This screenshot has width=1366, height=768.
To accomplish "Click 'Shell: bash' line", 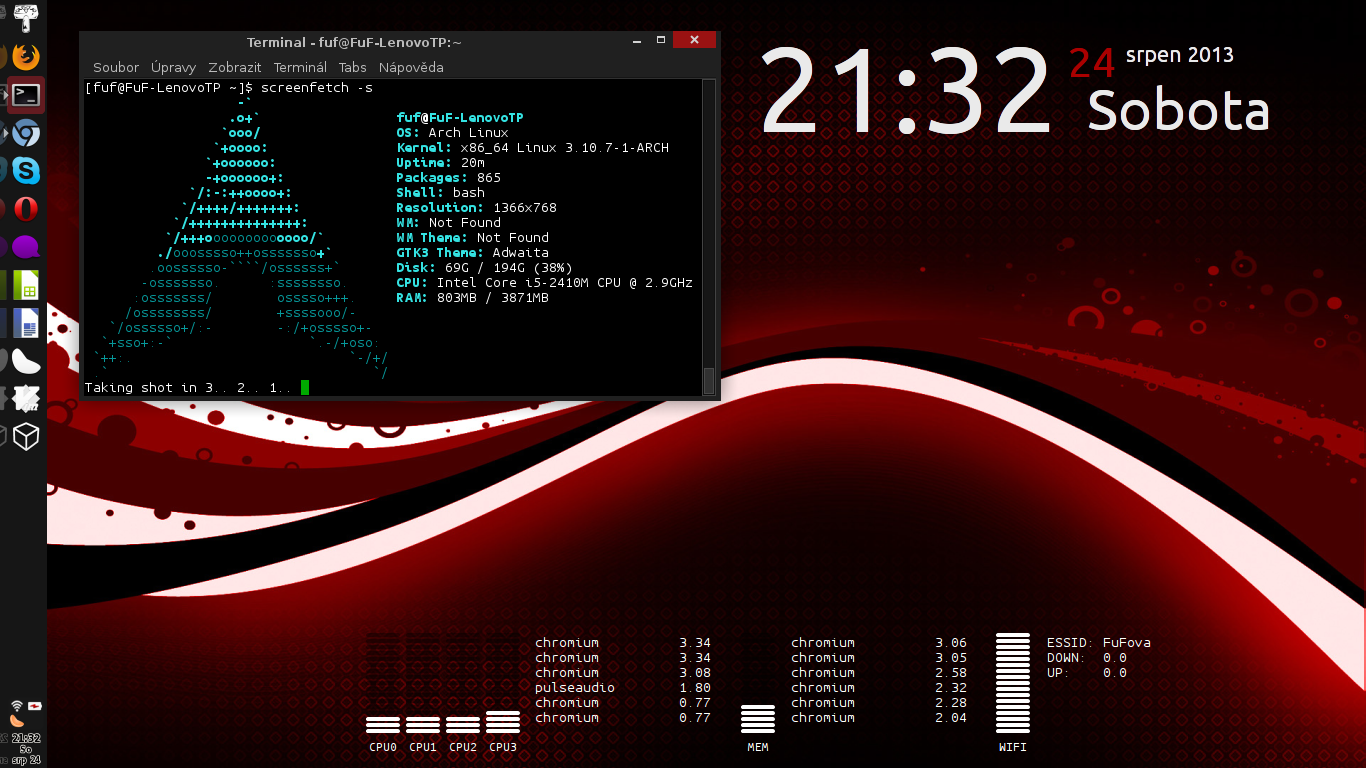I will click(441, 193).
